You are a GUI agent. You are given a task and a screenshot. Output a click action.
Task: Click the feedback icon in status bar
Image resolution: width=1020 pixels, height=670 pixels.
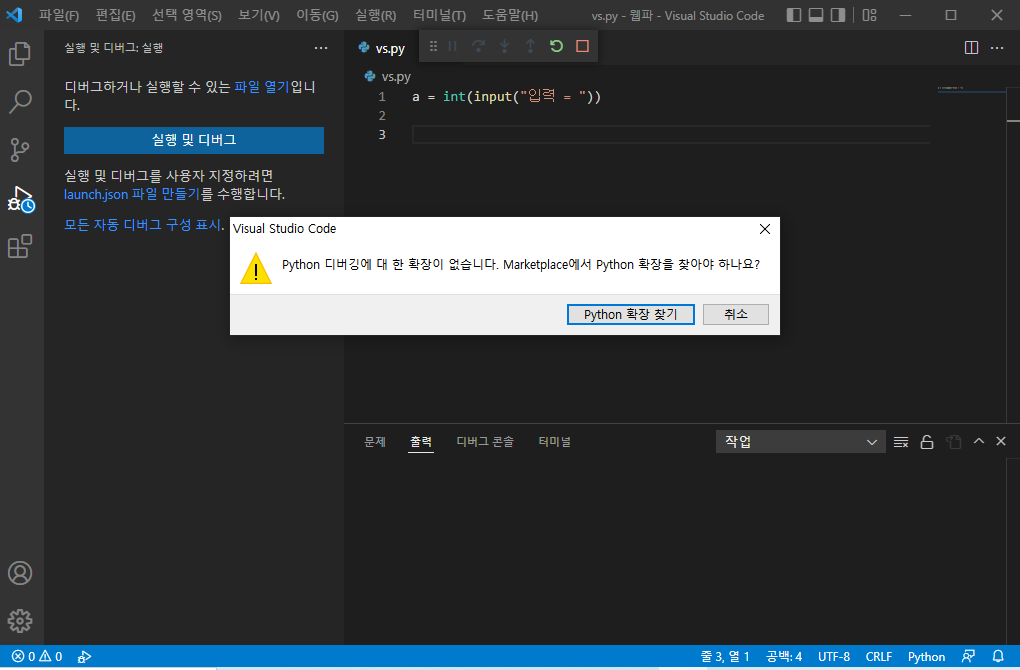click(968, 656)
